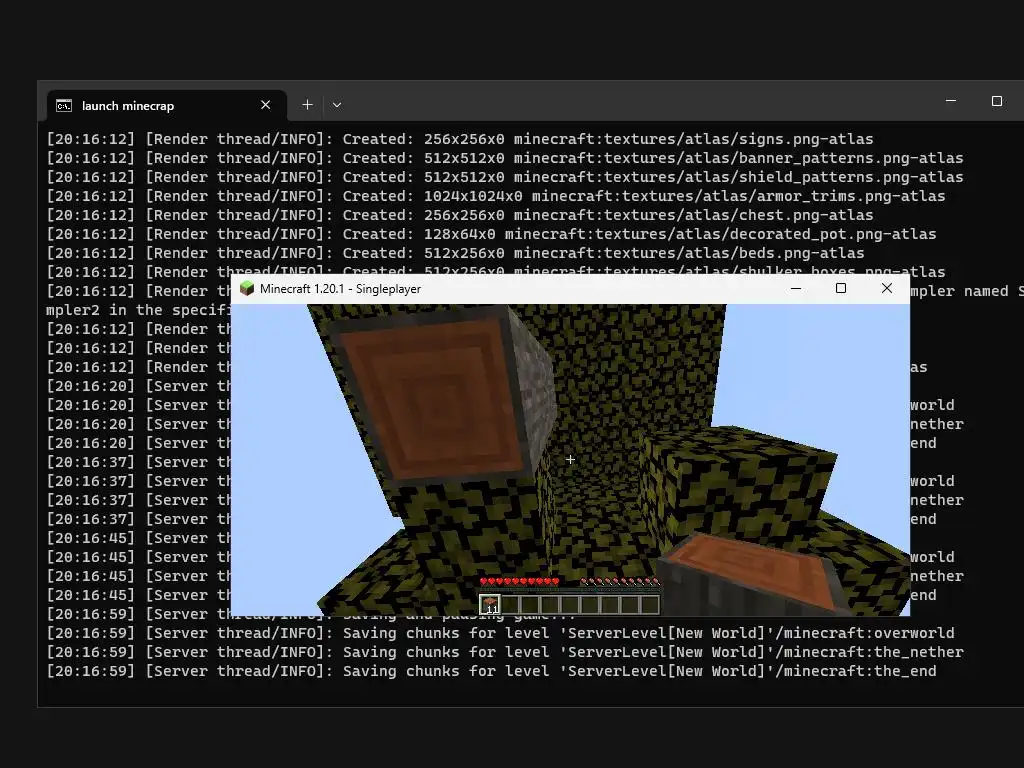Minimize the terminal window
1024x768 pixels.
(x=951, y=101)
